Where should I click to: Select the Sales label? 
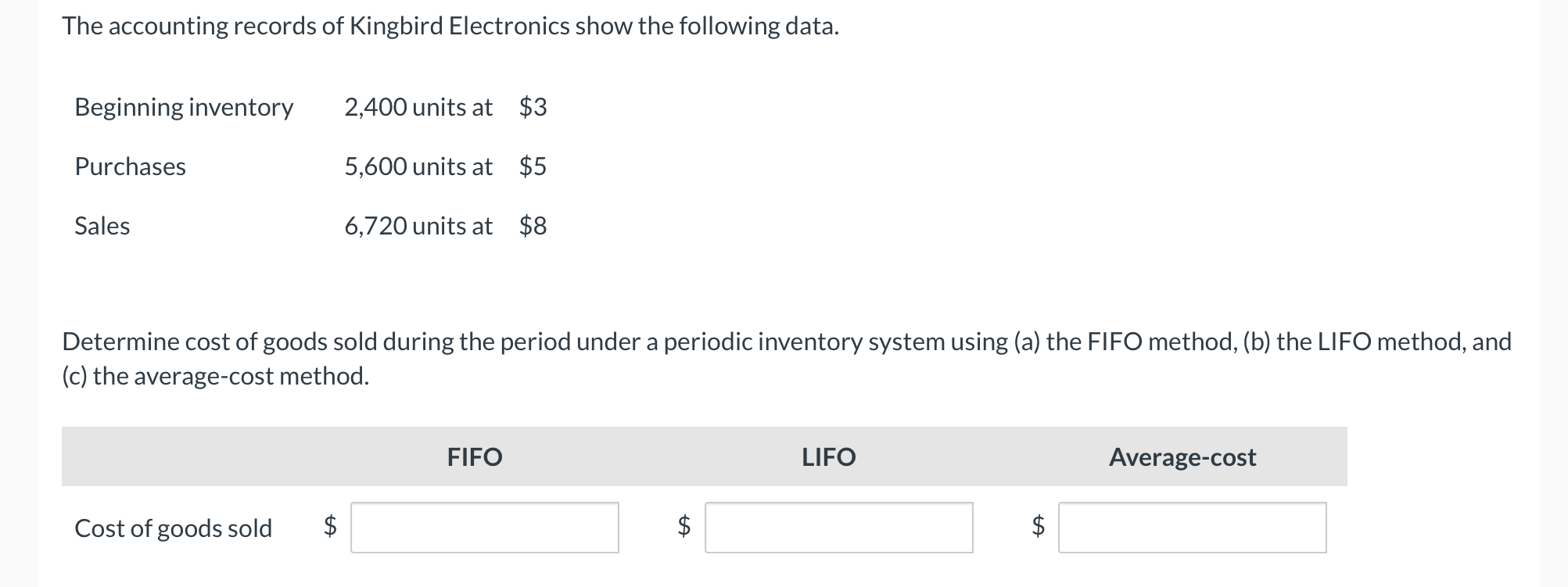point(102,227)
